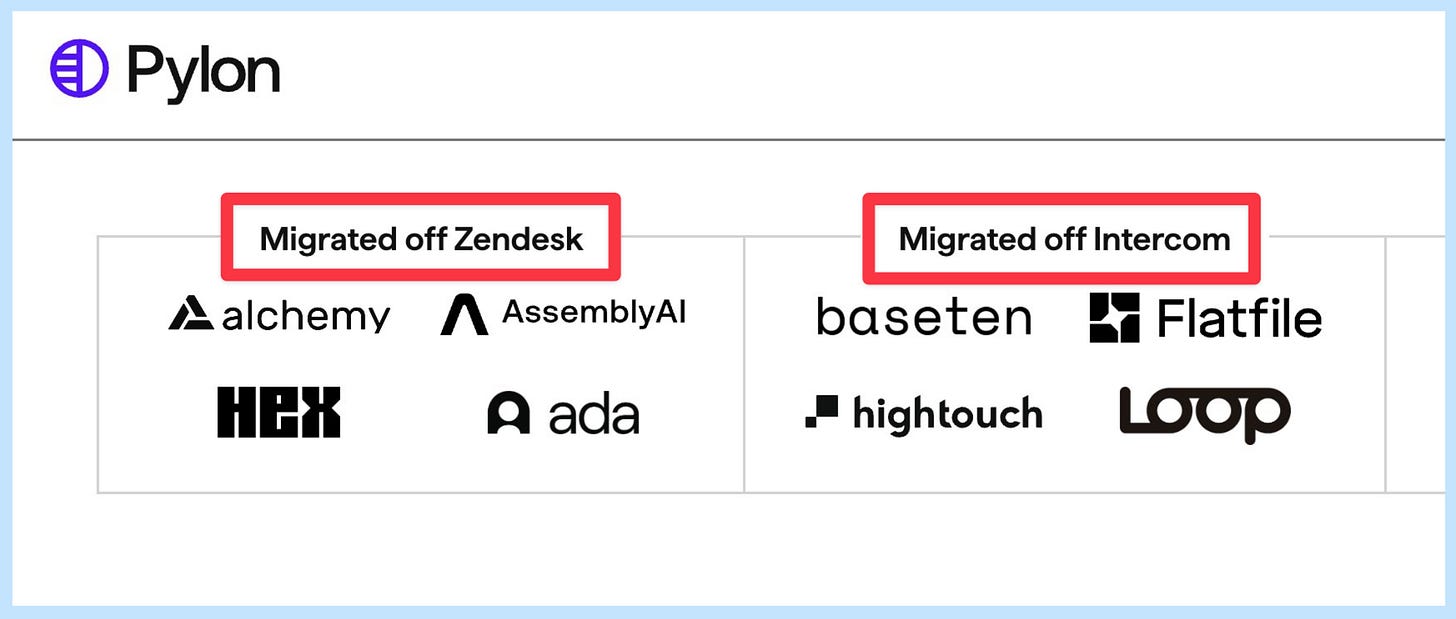Click the AssemblyAI chevron logo icon
1456x619 pixels.
click(464, 314)
